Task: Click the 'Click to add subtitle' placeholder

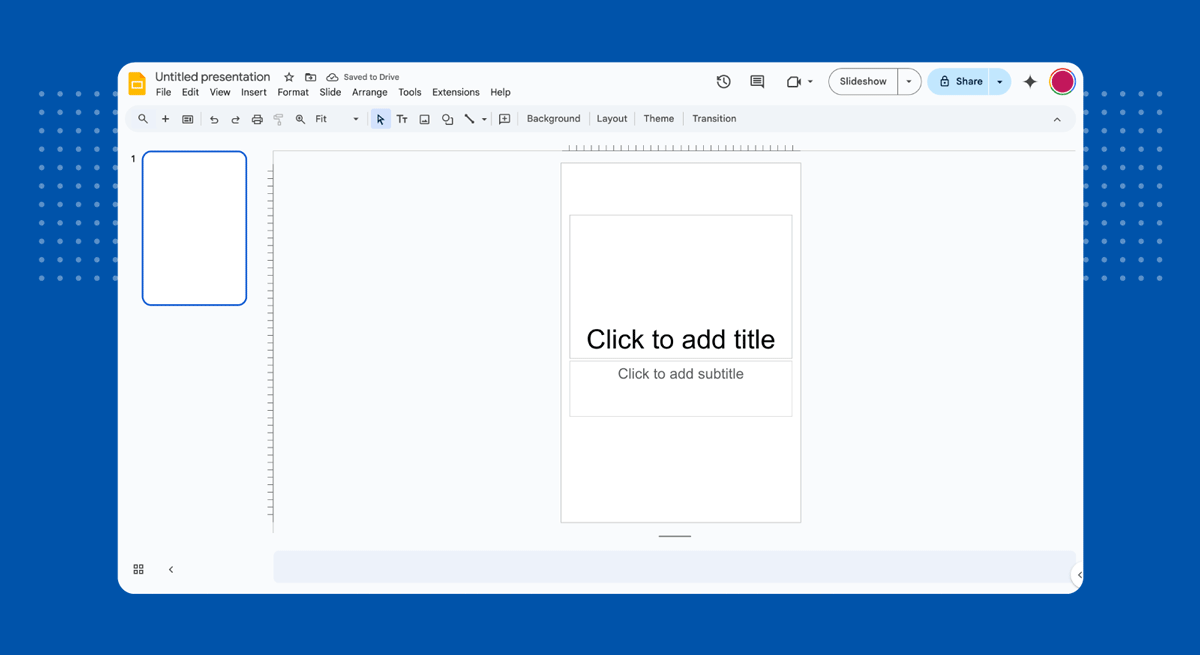Action: [681, 389]
